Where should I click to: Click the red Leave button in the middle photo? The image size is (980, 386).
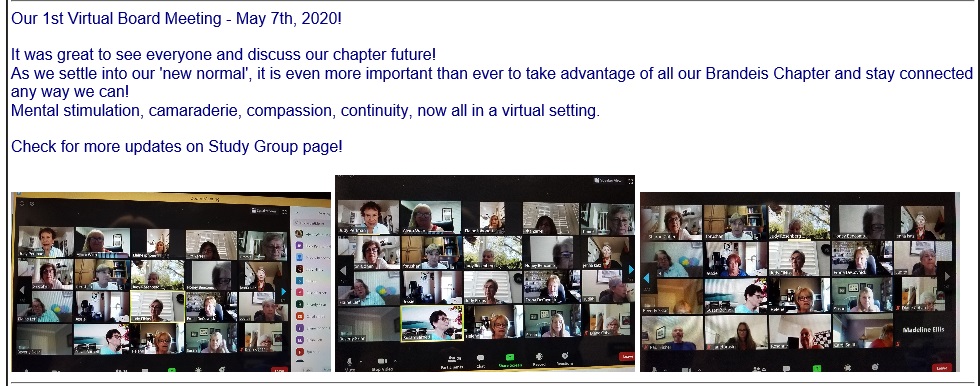(627, 357)
